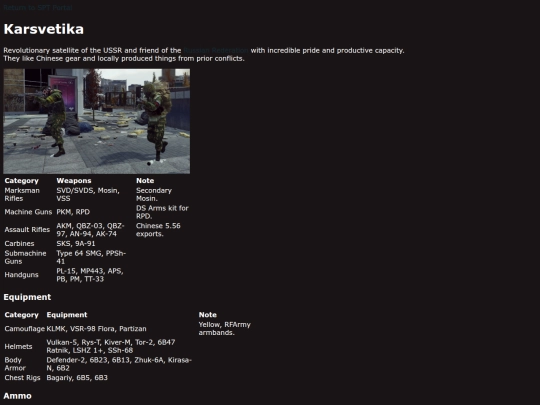Click the DS Arms kit for RPD note
Viewport: 540px width, 405px height.
(x=162, y=212)
